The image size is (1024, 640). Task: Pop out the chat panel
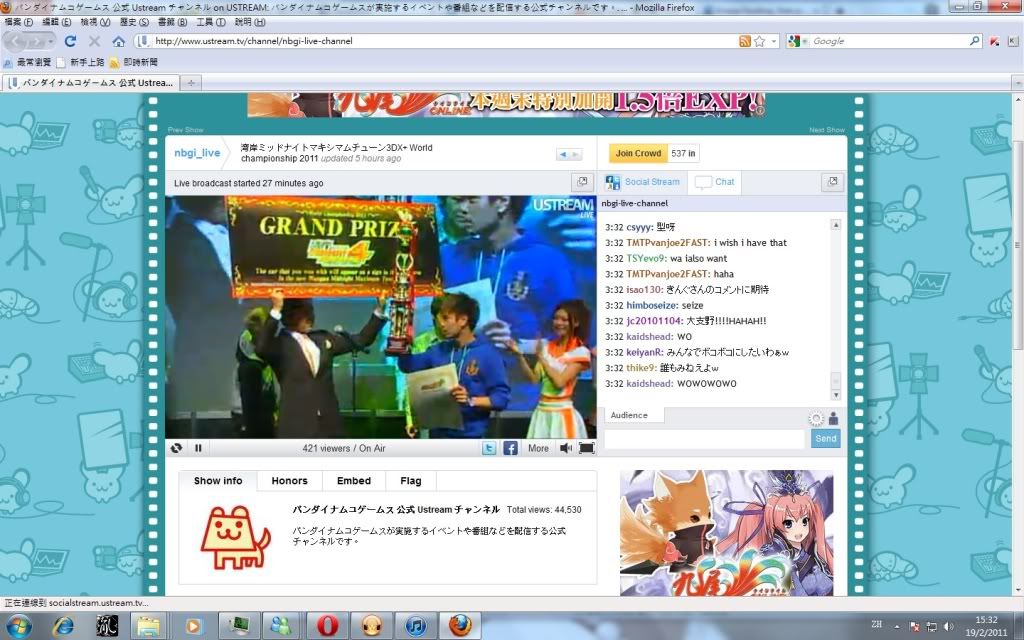coord(832,182)
